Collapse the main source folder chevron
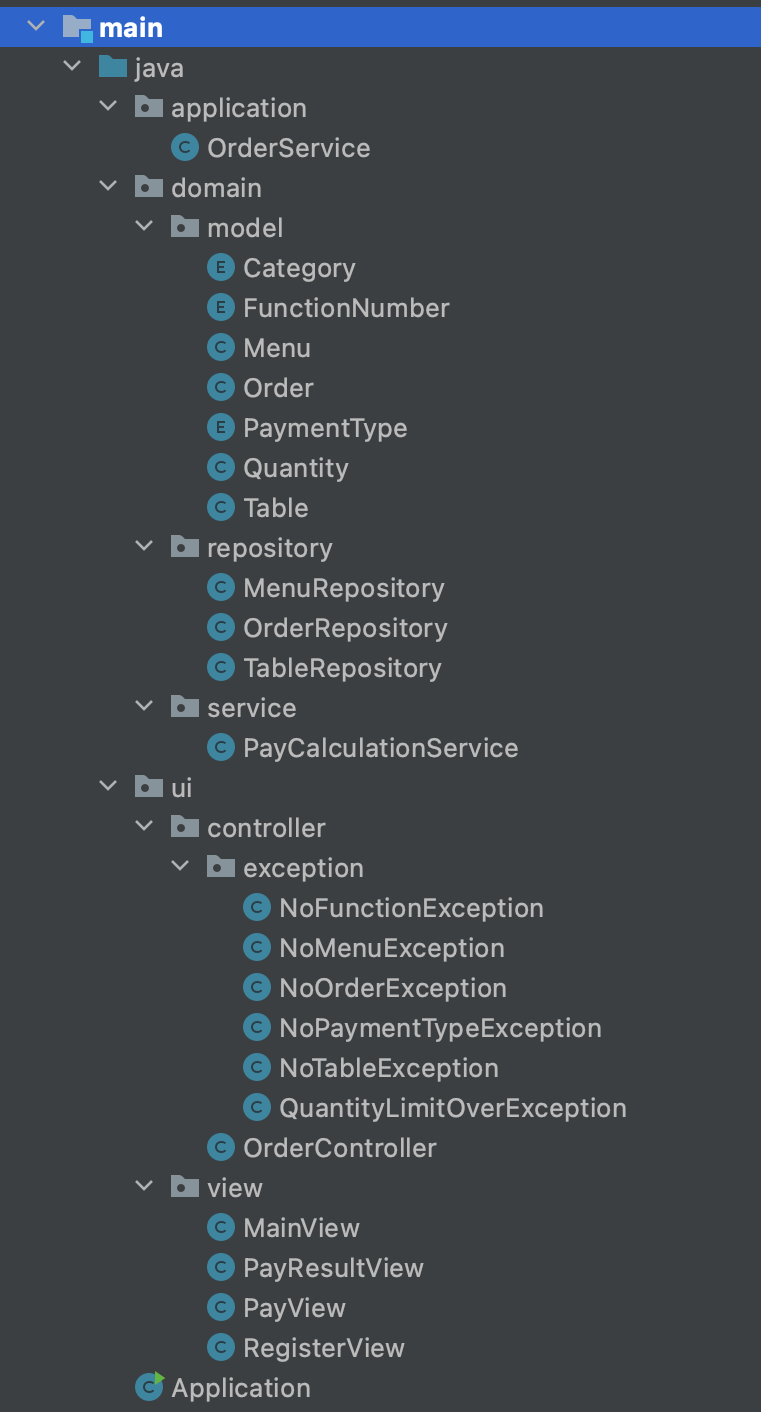Image resolution: width=761 pixels, height=1412 pixels. coord(37,27)
